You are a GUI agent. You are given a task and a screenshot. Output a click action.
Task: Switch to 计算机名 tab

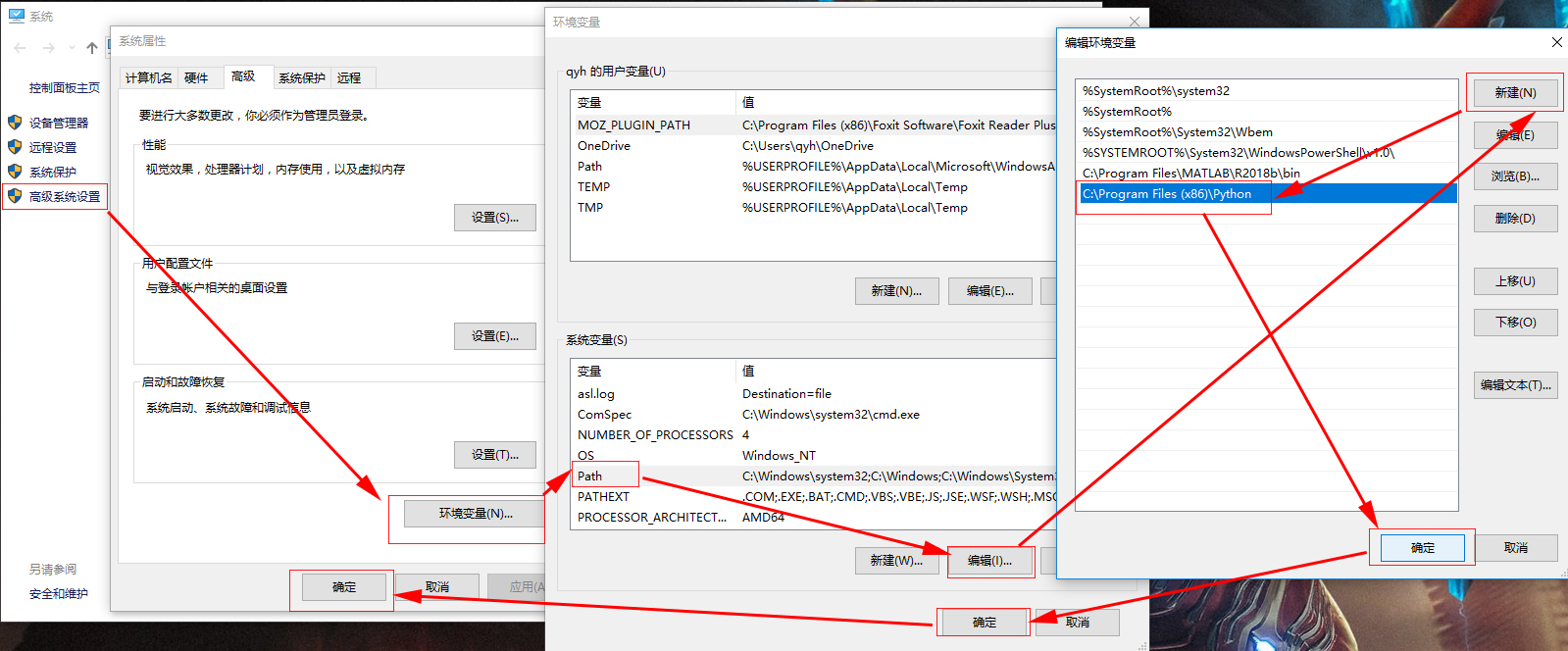click(x=149, y=78)
